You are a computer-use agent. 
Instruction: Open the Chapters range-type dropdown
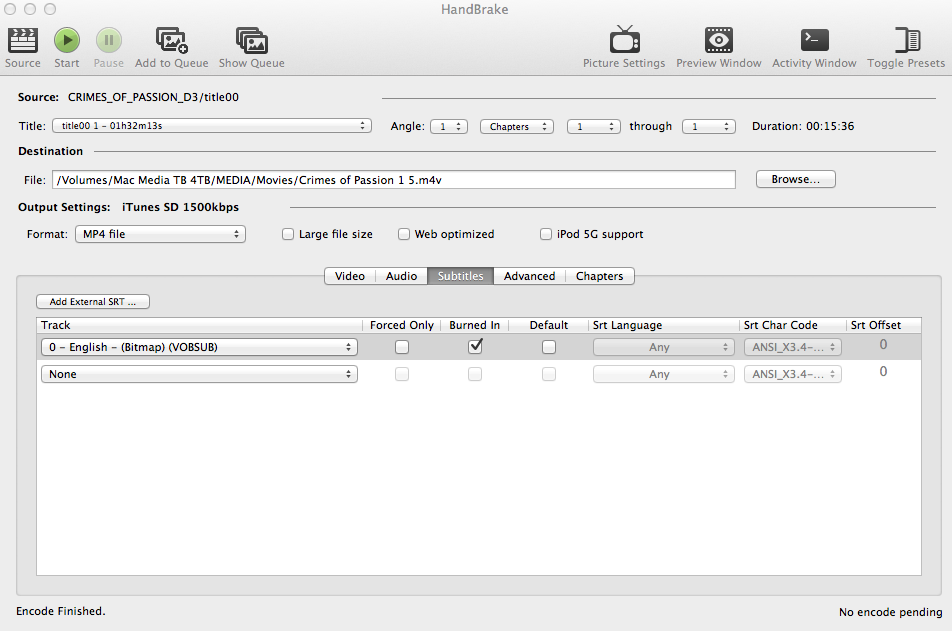pyautogui.click(x=517, y=126)
